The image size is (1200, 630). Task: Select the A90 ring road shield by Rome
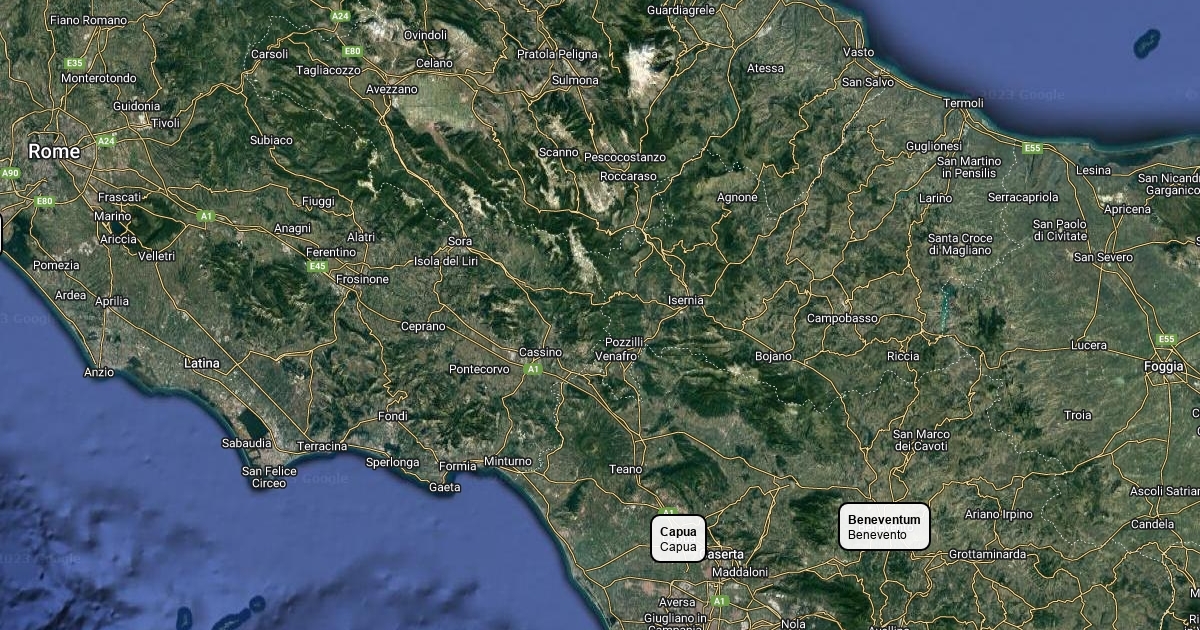10,173
